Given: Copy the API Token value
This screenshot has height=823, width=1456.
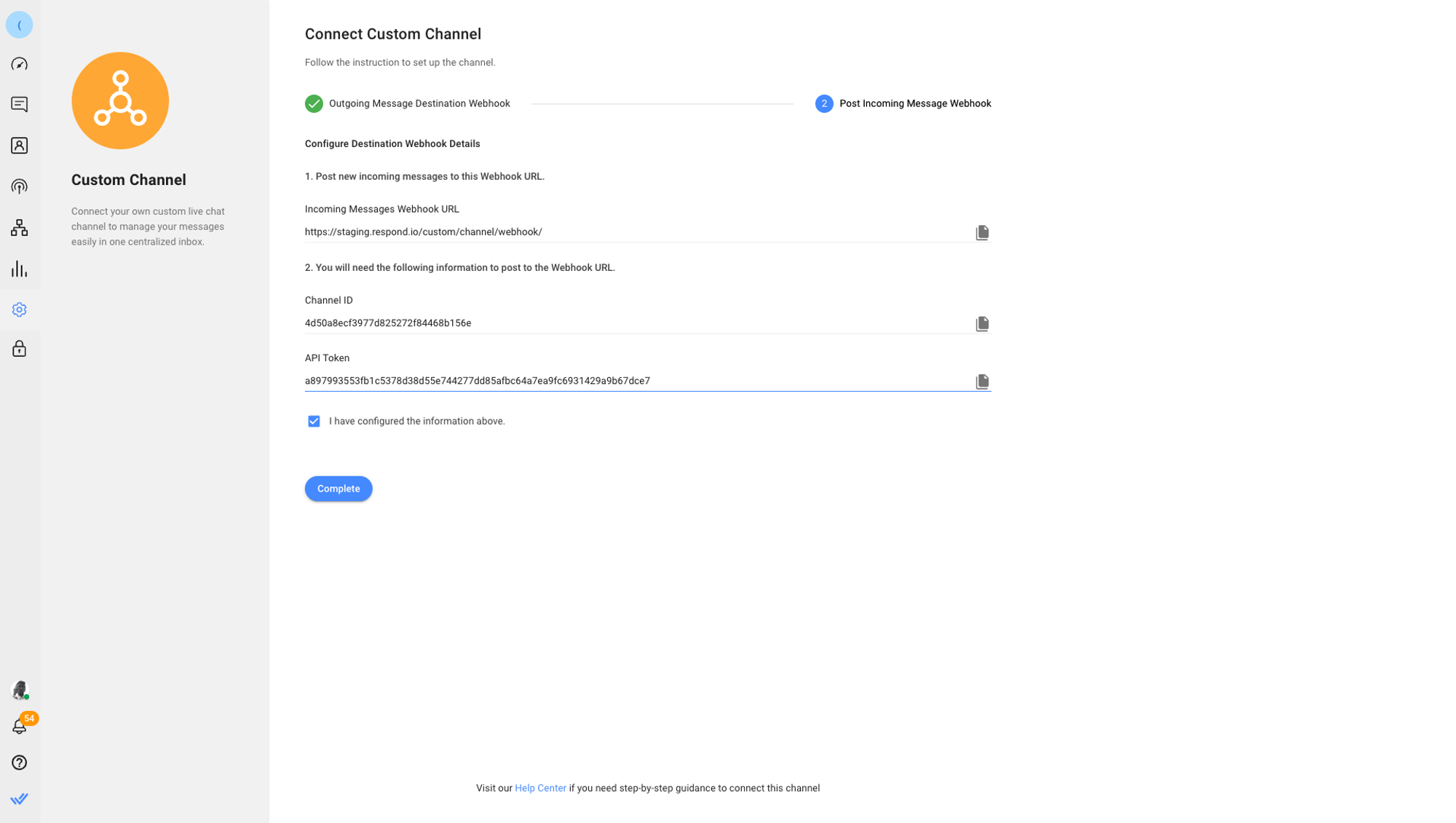Looking at the screenshot, I should click(x=982, y=382).
